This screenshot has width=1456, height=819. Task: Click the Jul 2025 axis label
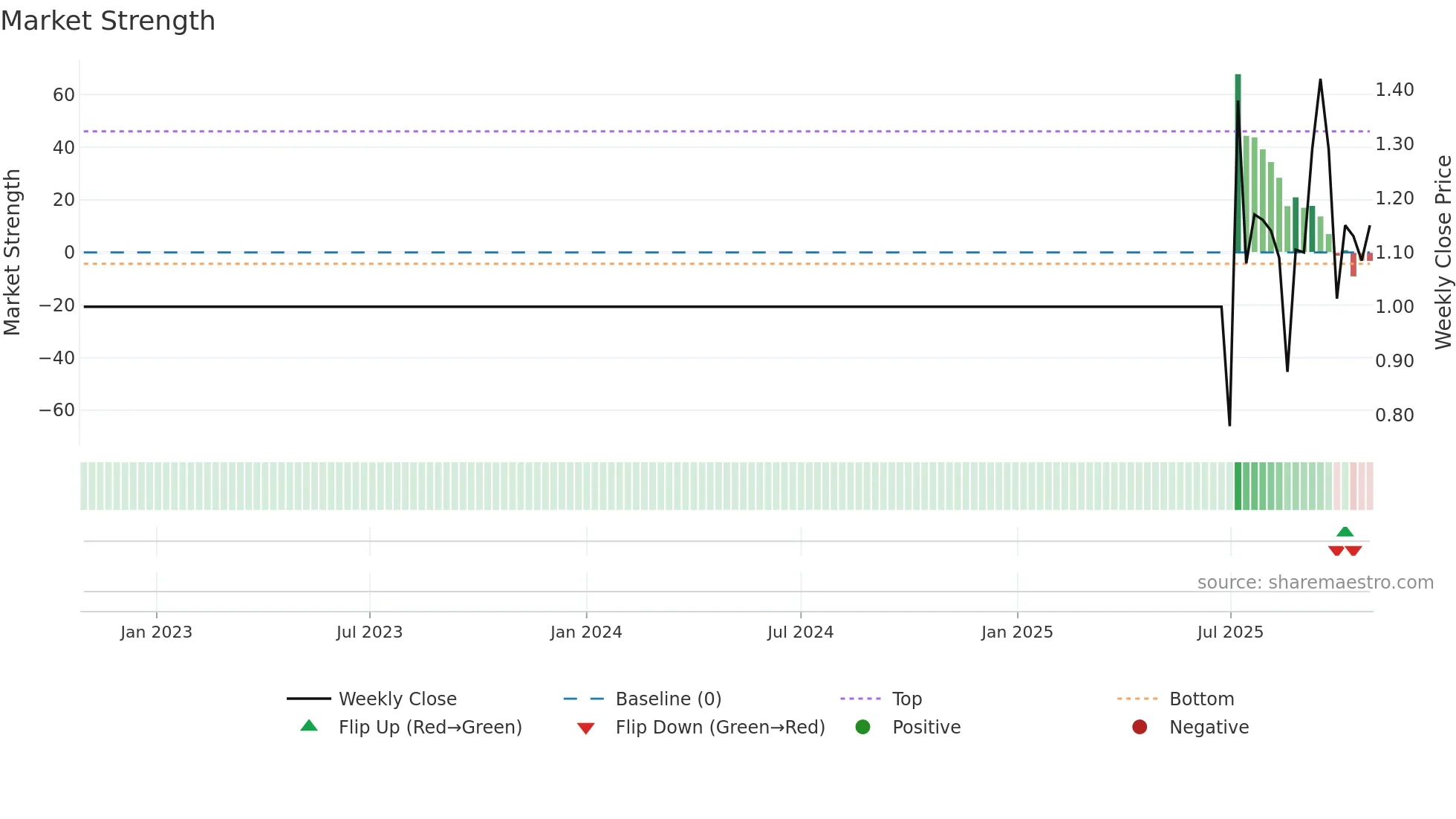click(1230, 632)
